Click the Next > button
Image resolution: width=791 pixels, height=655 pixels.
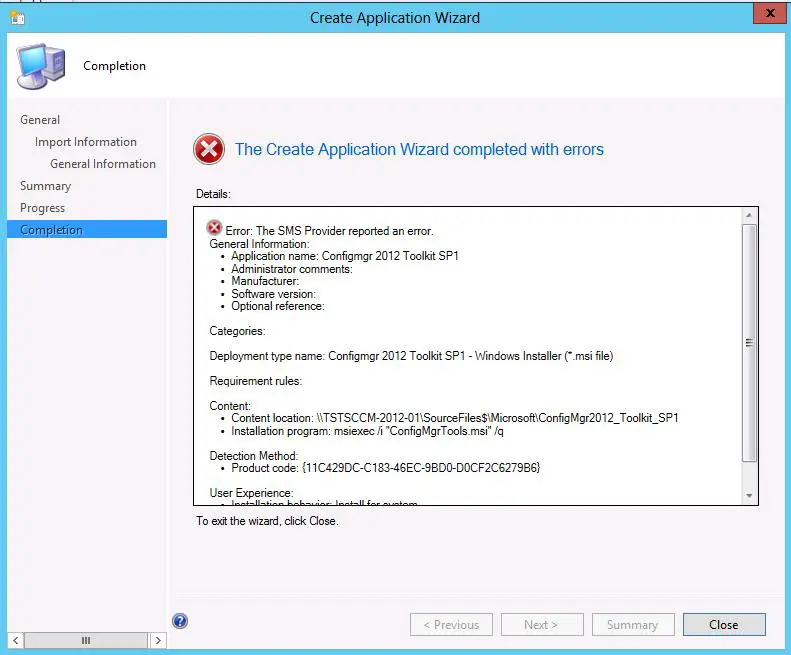point(542,625)
